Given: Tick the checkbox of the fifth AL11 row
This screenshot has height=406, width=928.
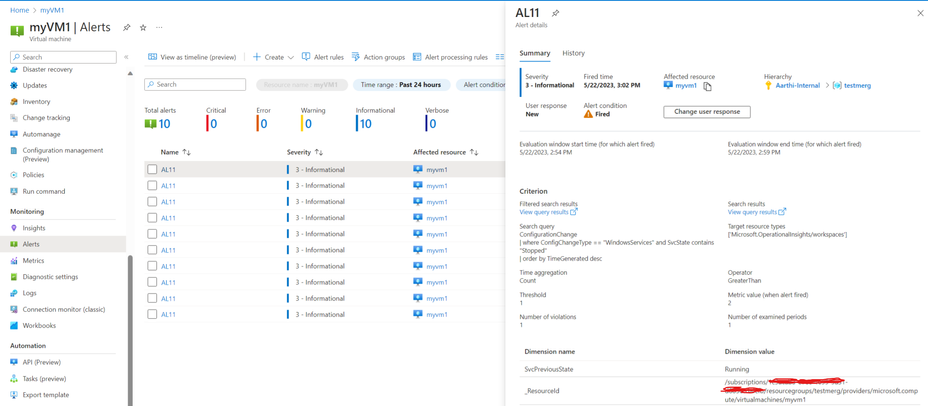Looking at the screenshot, I should pos(152,234).
